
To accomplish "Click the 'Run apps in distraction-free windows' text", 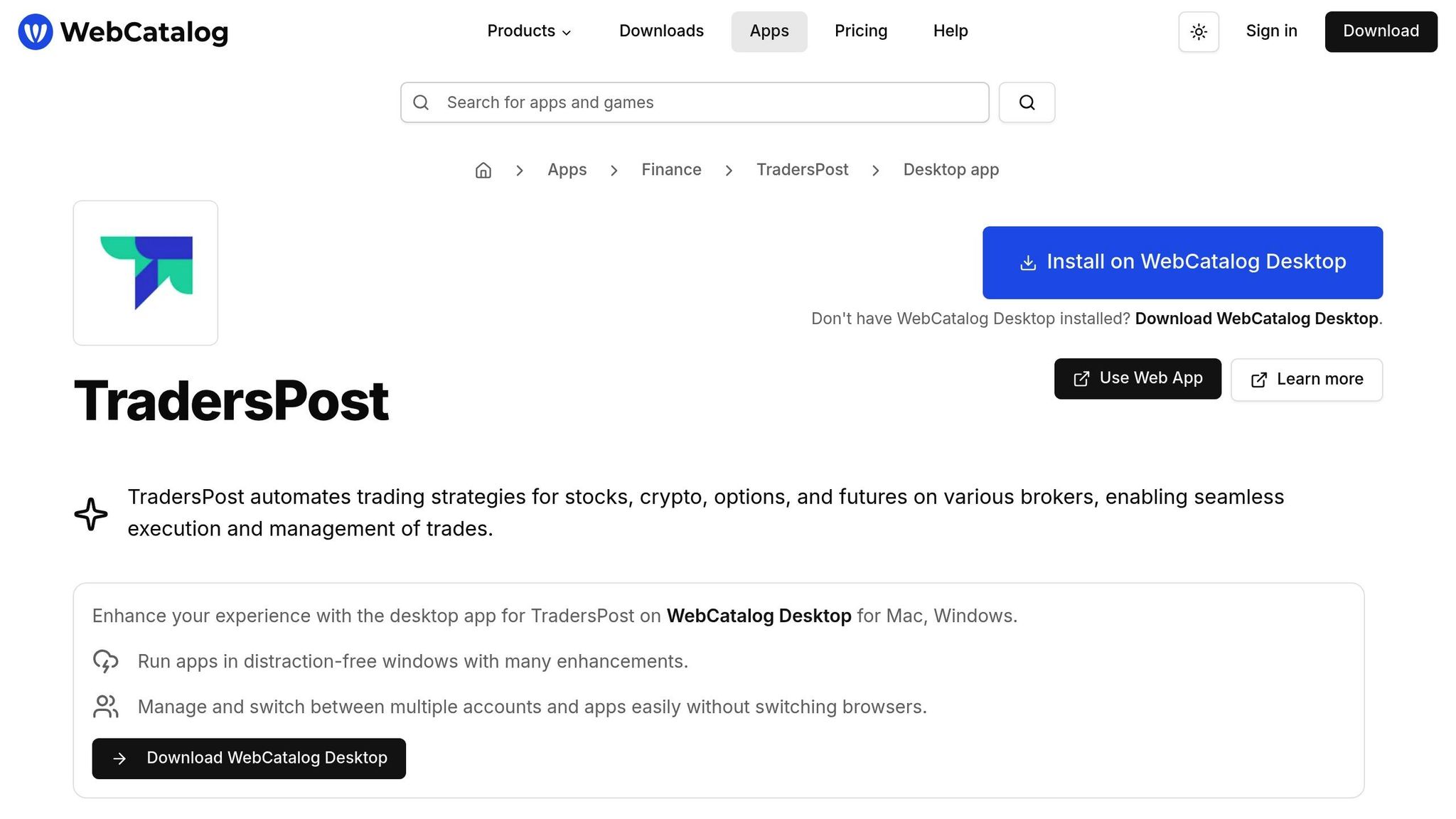I will [412, 661].
